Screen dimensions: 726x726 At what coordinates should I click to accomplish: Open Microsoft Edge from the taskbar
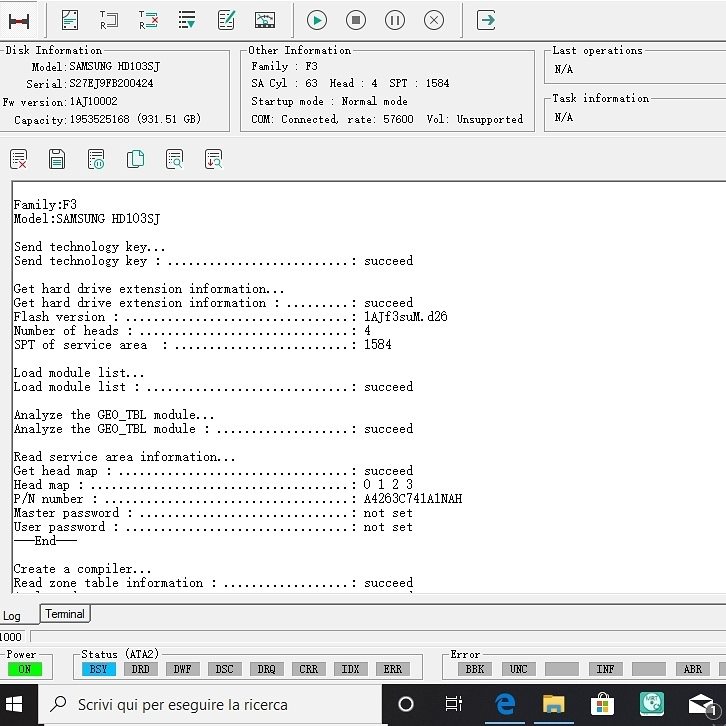pyautogui.click(x=505, y=705)
